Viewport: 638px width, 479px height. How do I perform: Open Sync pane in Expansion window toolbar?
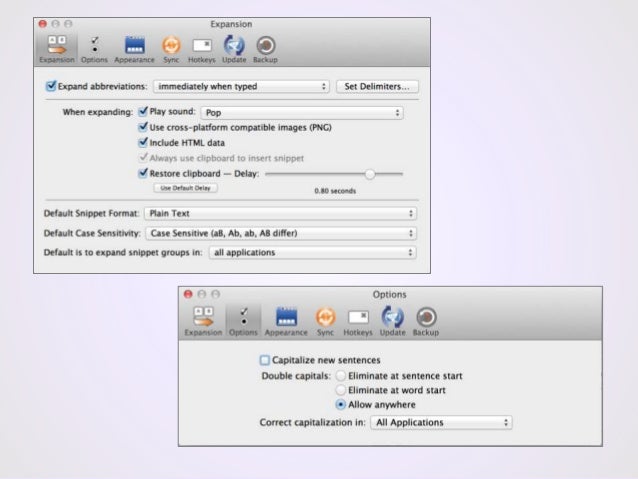click(171, 49)
